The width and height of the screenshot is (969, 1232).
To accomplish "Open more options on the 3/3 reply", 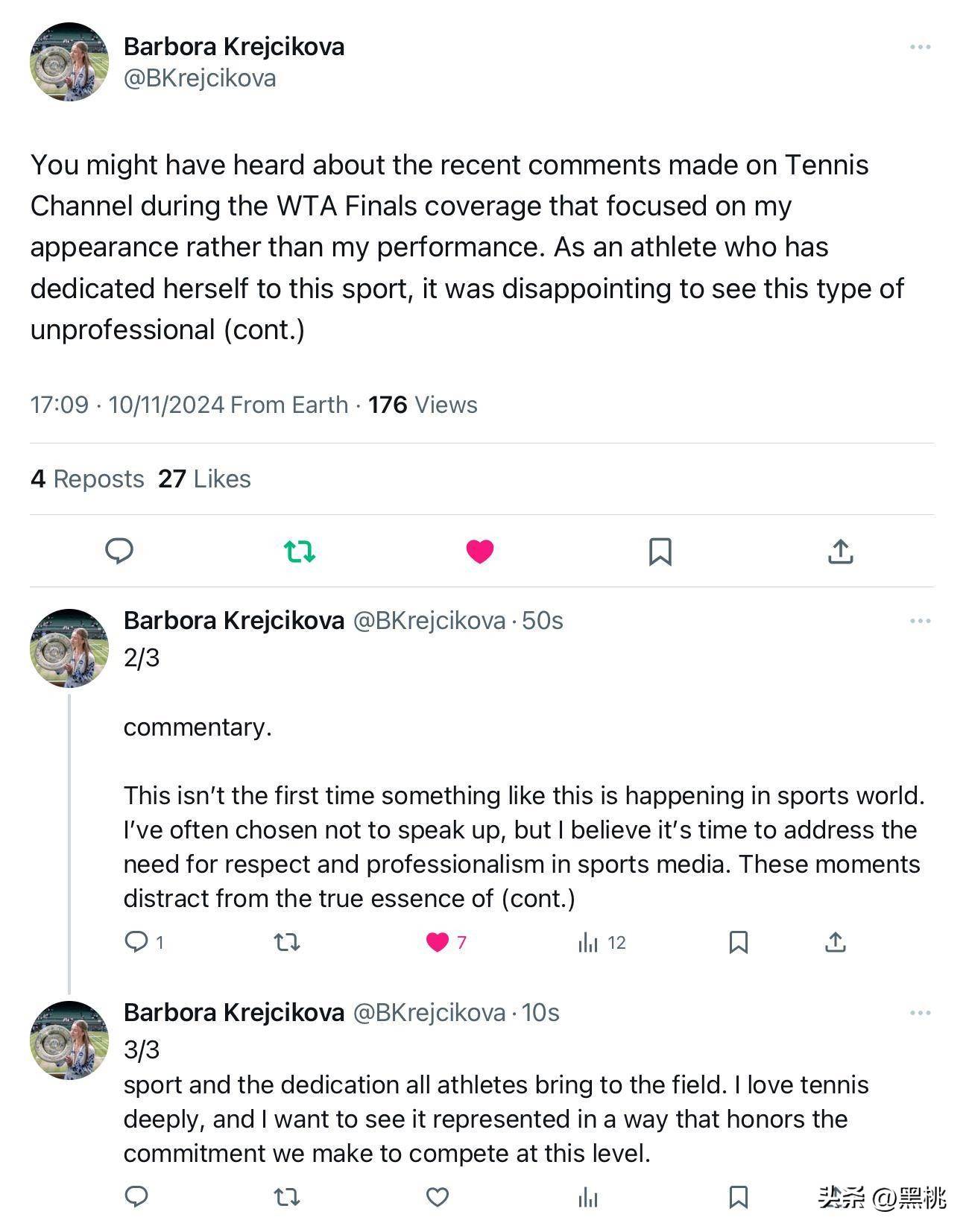I will [921, 1013].
